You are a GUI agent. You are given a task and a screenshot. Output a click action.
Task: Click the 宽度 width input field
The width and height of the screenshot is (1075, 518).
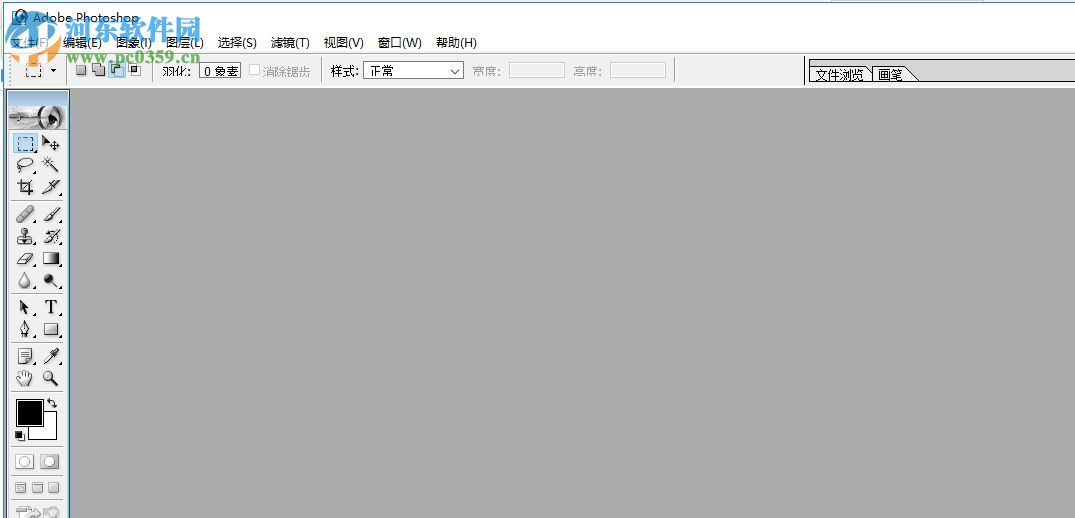coord(537,70)
